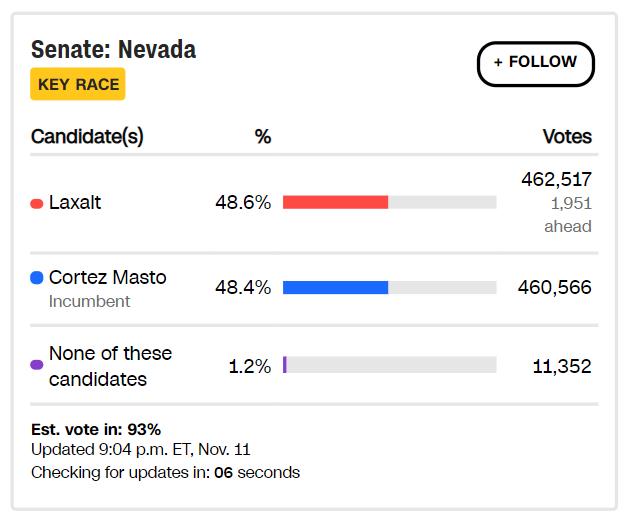Click the blue dot beside Cortez Masto
Viewport: 629px width, 519px height.
[x=37, y=278]
